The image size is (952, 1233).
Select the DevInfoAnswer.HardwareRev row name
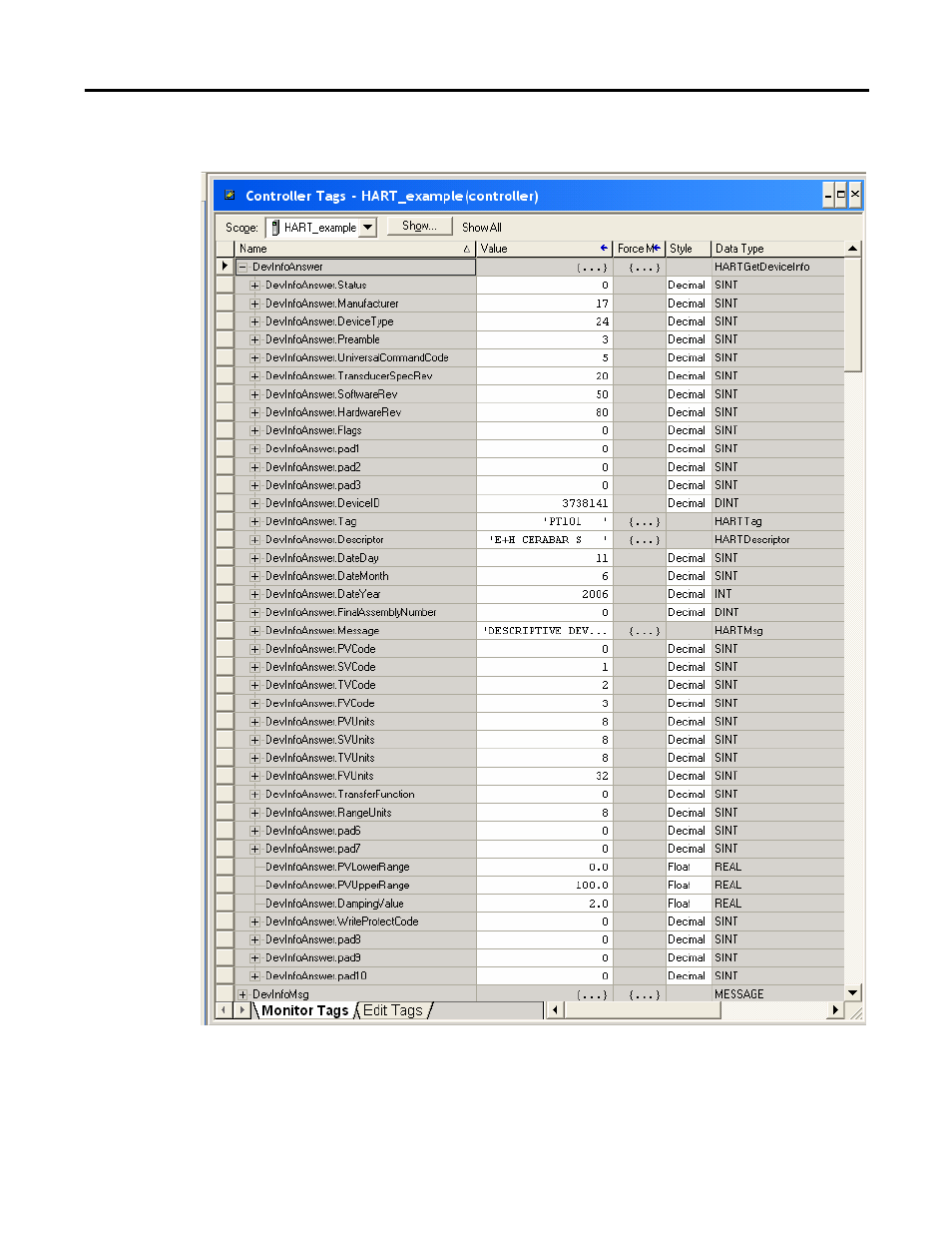click(333, 412)
